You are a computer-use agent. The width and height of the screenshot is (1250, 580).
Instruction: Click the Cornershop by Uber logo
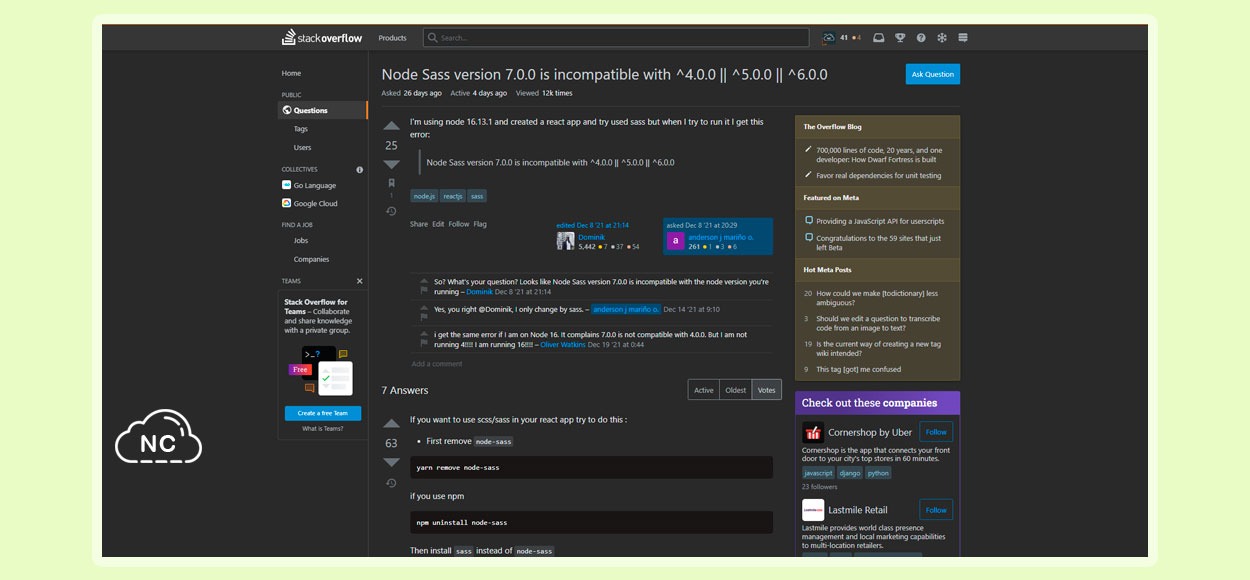[x=813, y=433]
